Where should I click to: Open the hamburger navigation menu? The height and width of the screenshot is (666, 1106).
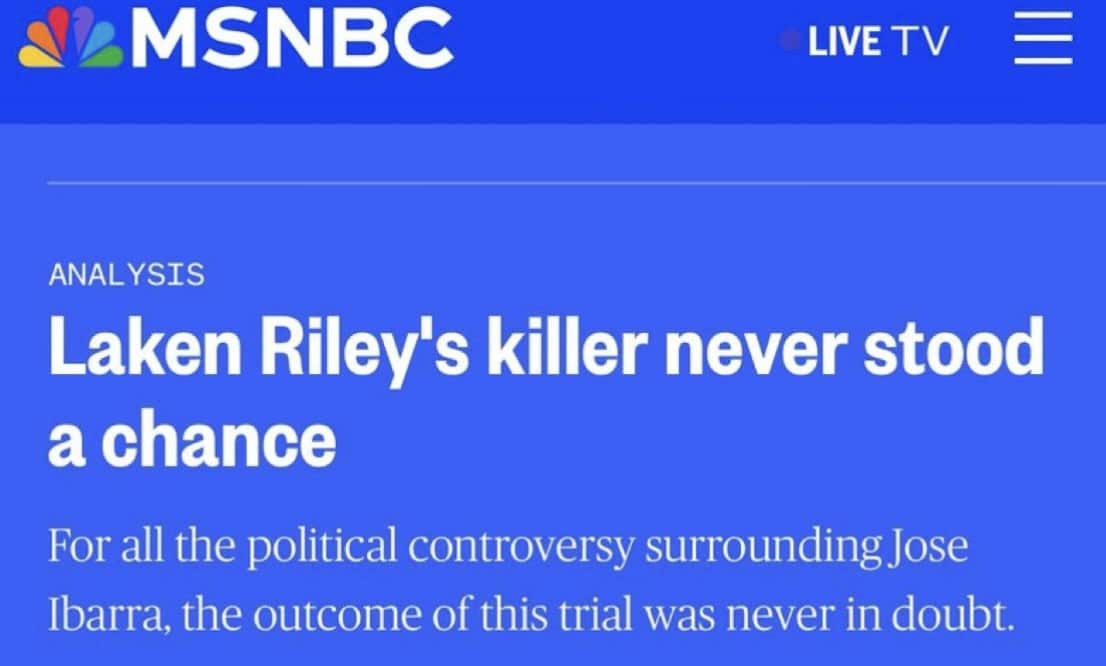1043,42
